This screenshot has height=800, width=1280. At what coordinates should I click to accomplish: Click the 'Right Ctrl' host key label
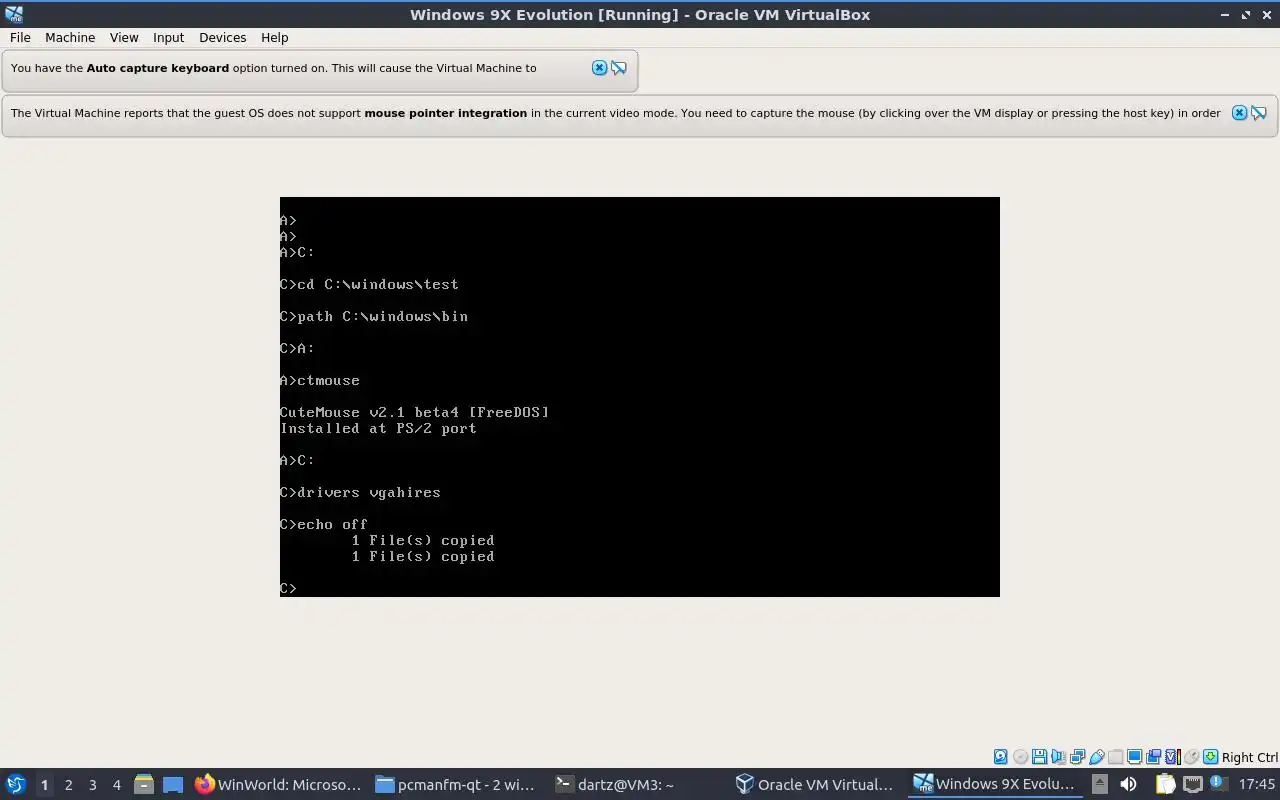tap(1249, 757)
